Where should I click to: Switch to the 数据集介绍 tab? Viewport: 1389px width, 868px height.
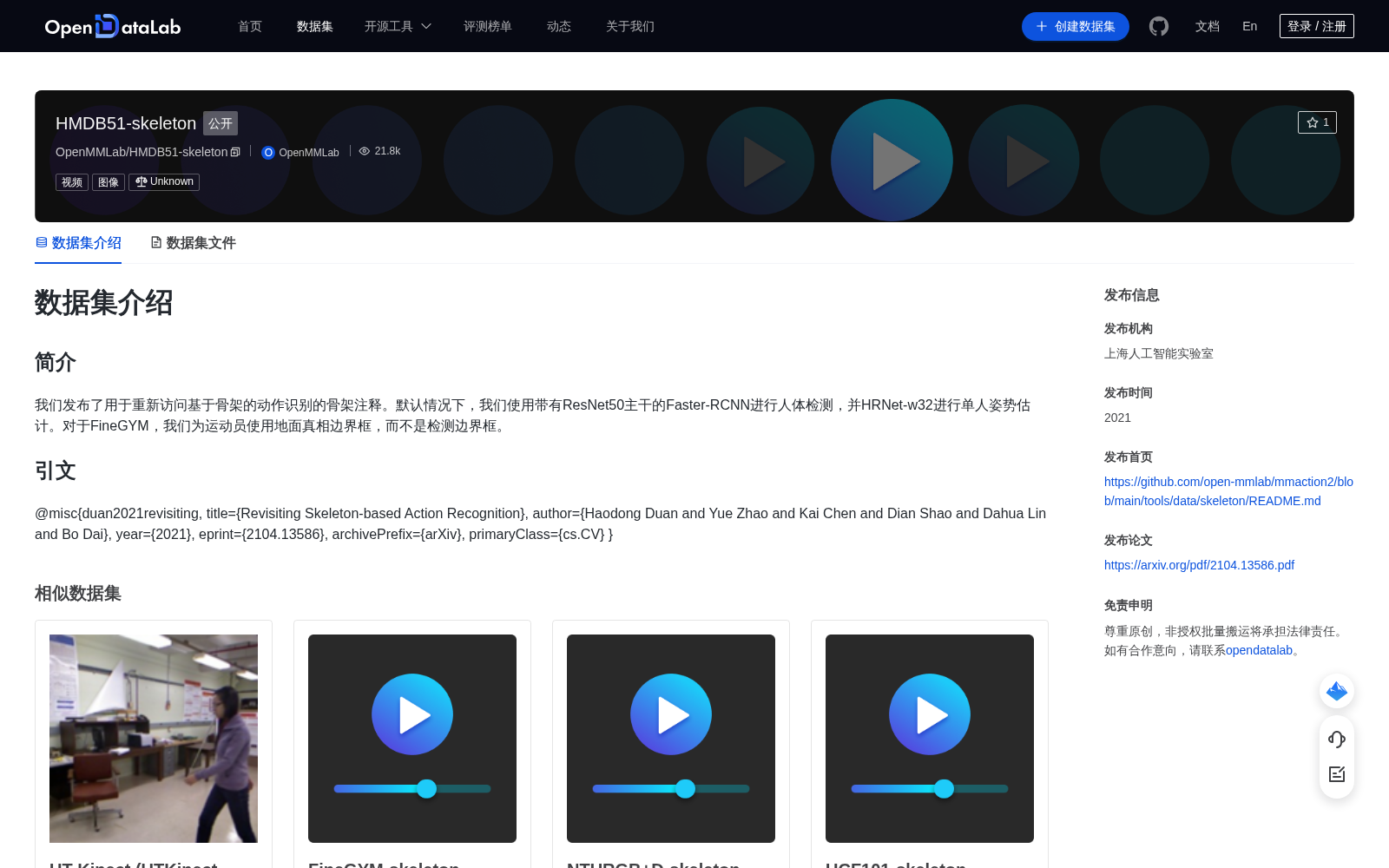point(78,243)
